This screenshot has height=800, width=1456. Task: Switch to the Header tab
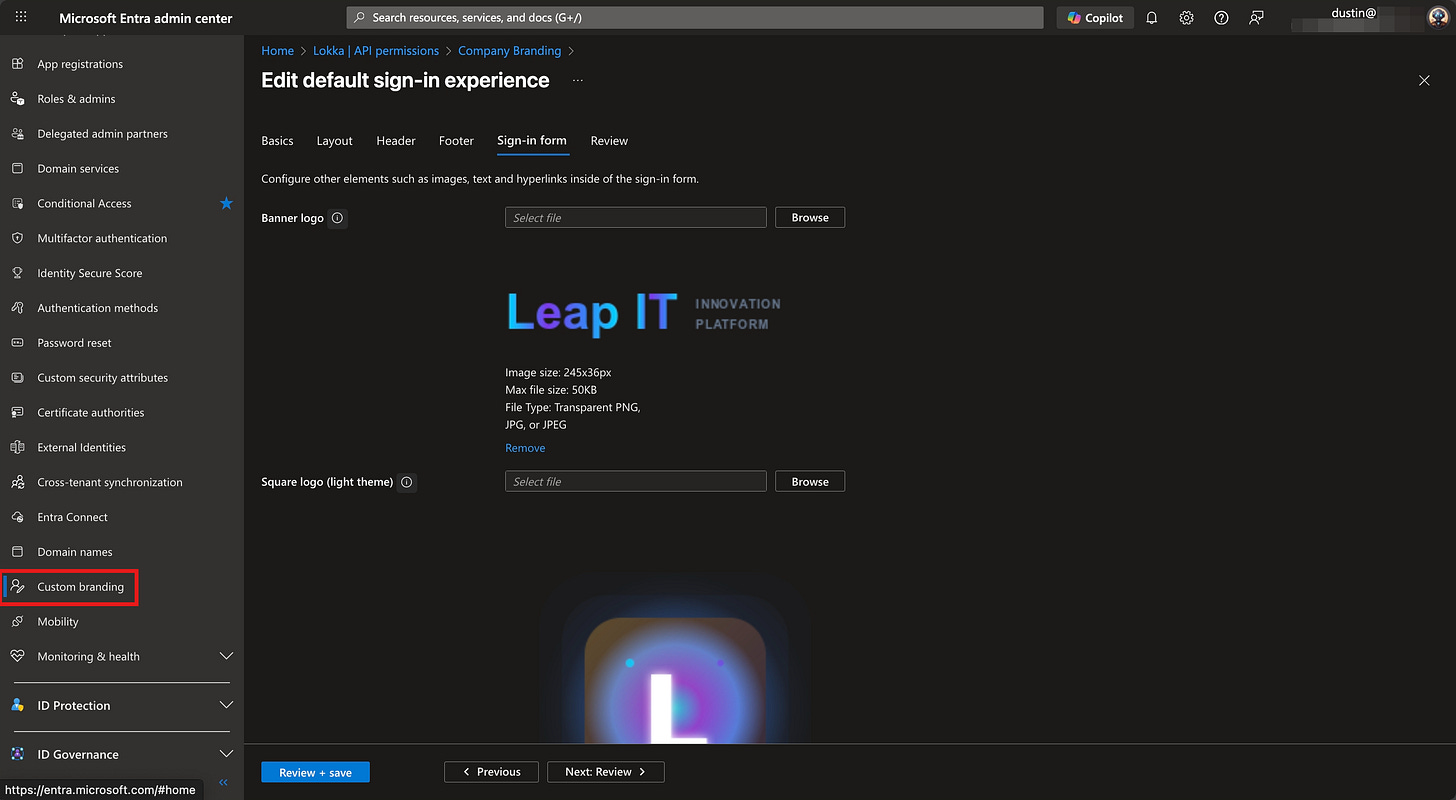396,141
